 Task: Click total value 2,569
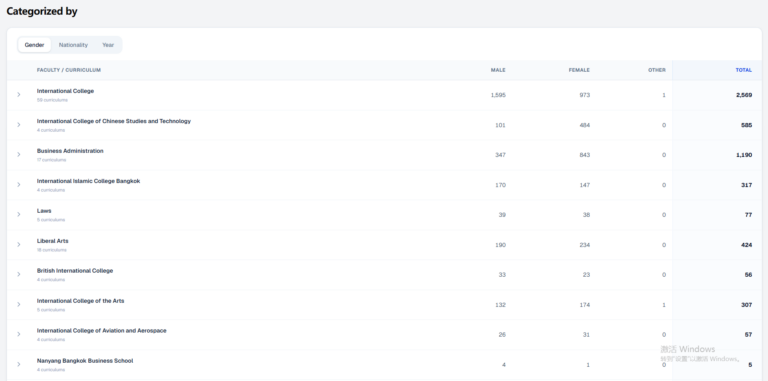[x=744, y=95]
